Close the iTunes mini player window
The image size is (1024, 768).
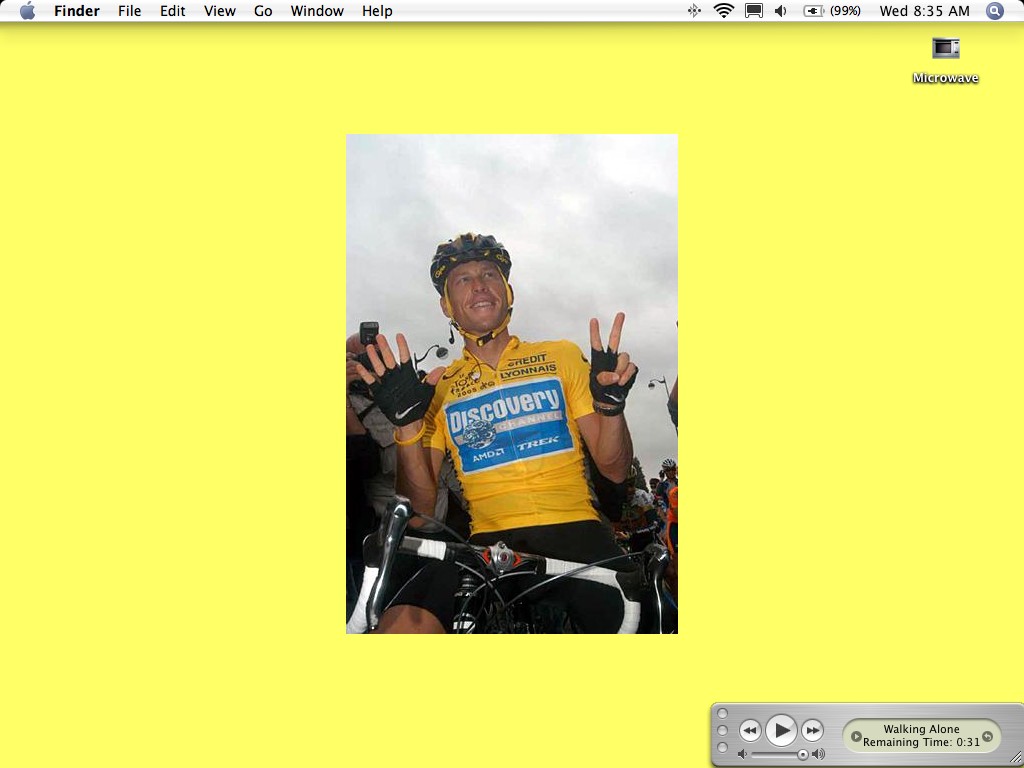[722, 713]
